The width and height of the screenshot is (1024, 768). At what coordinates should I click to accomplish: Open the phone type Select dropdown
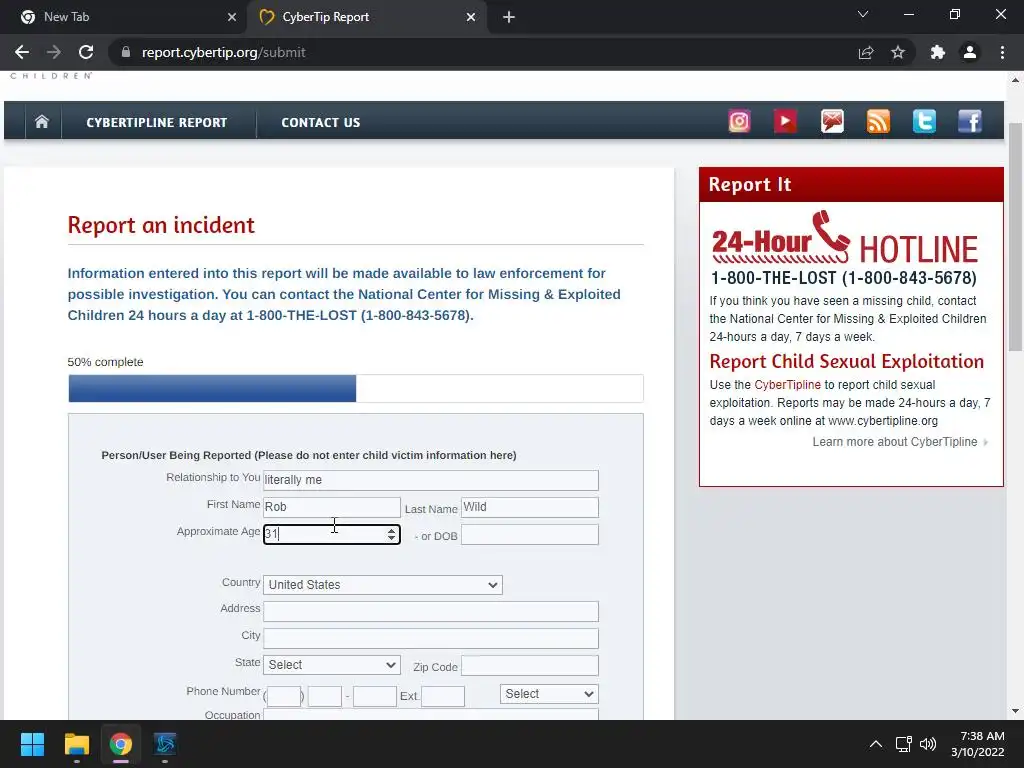point(549,694)
